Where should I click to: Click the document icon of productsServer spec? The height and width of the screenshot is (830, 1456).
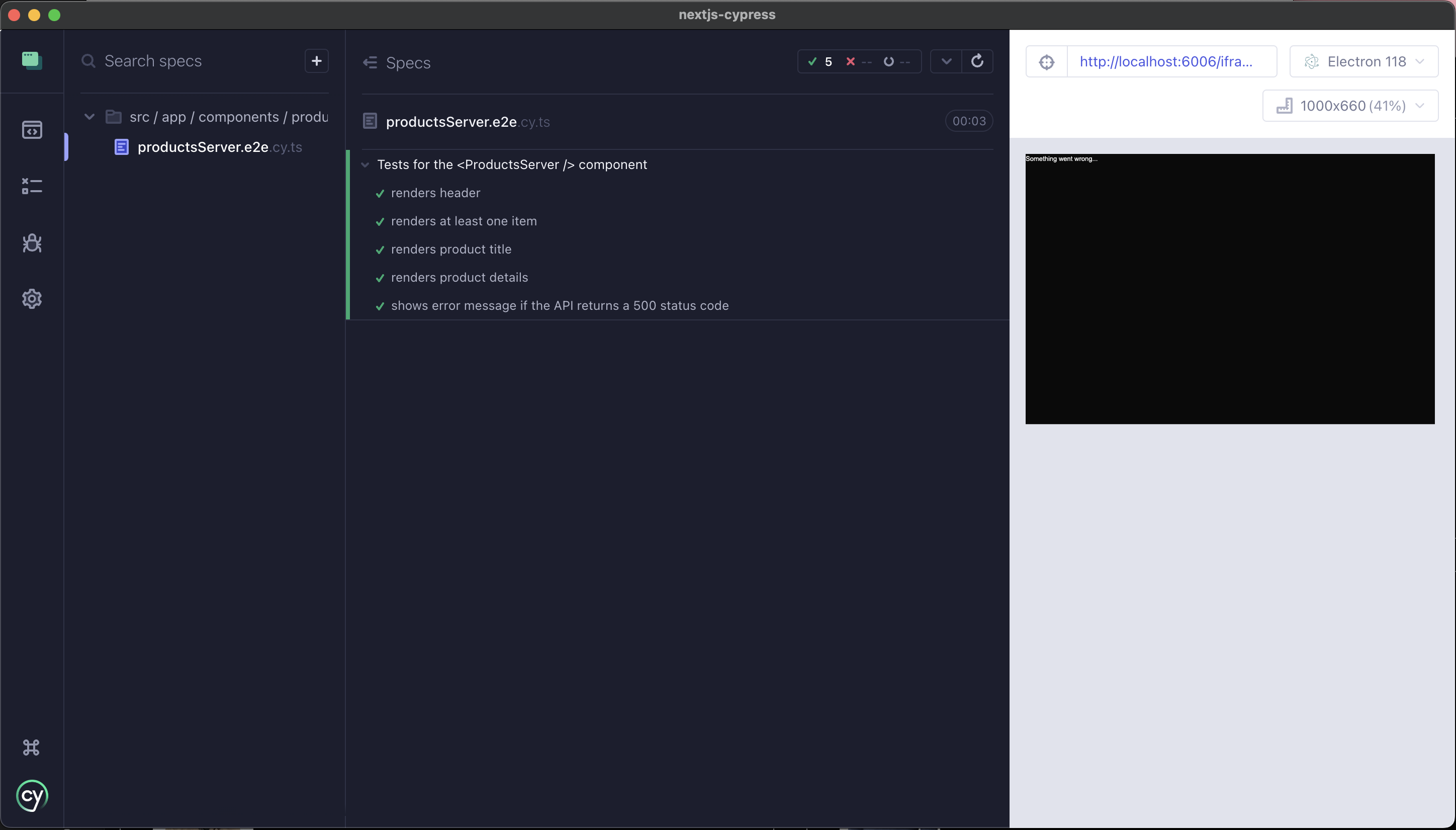click(122, 147)
